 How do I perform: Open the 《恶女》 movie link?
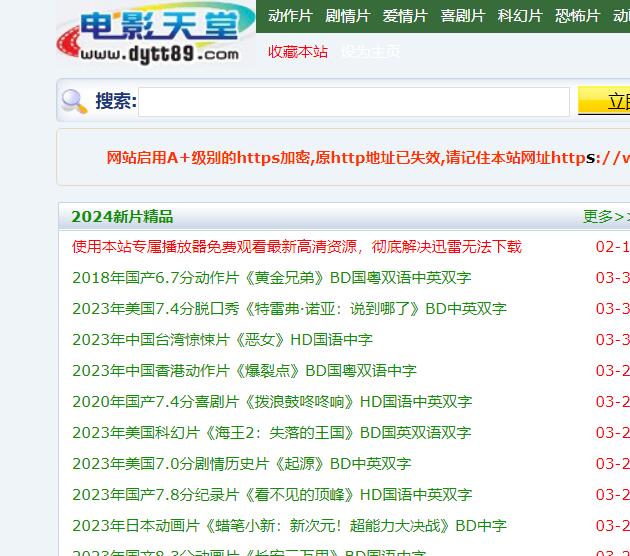pos(222,339)
